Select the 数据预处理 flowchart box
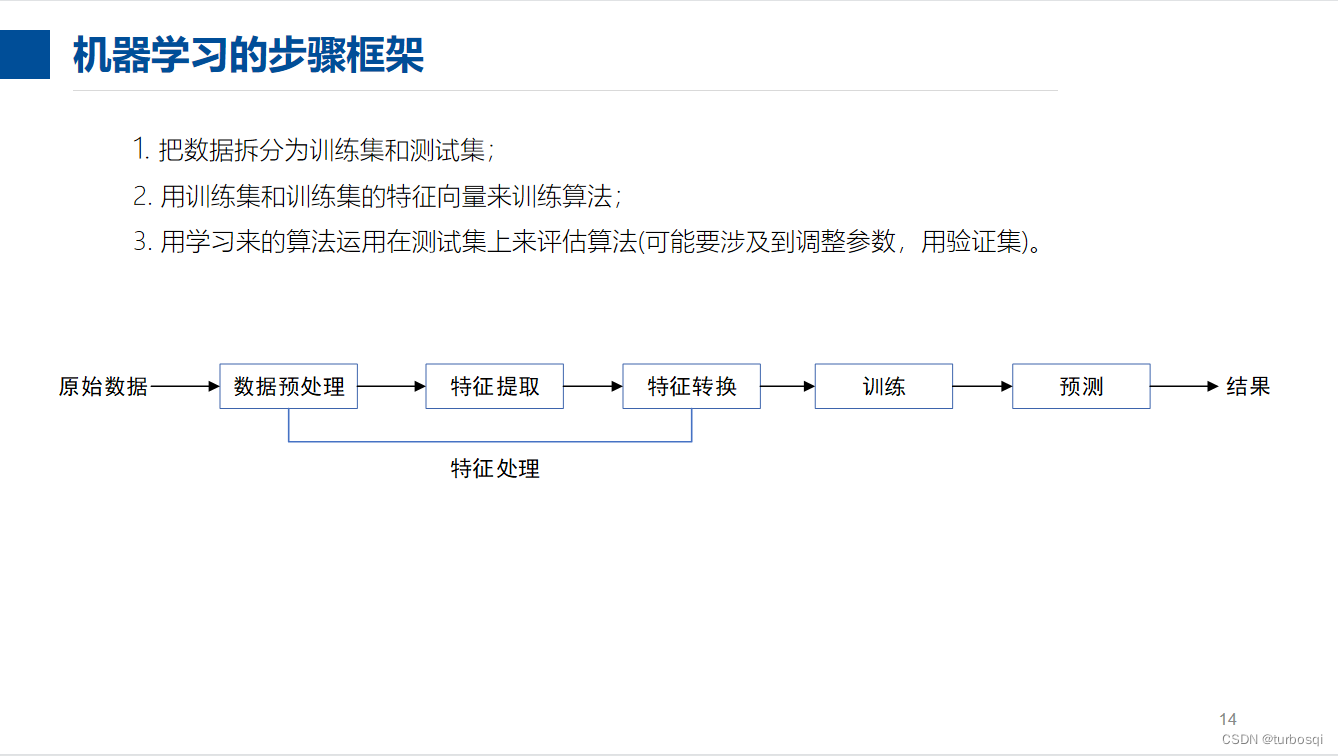The width and height of the screenshot is (1338, 756). pyautogui.click(x=289, y=386)
